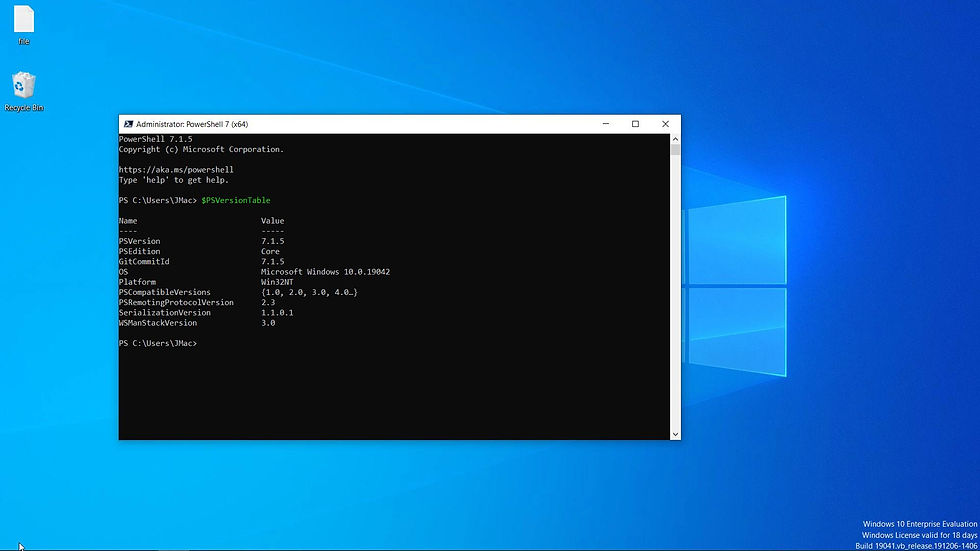The image size is (980, 551).
Task: Click the Platform row name
Action: point(137,282)
